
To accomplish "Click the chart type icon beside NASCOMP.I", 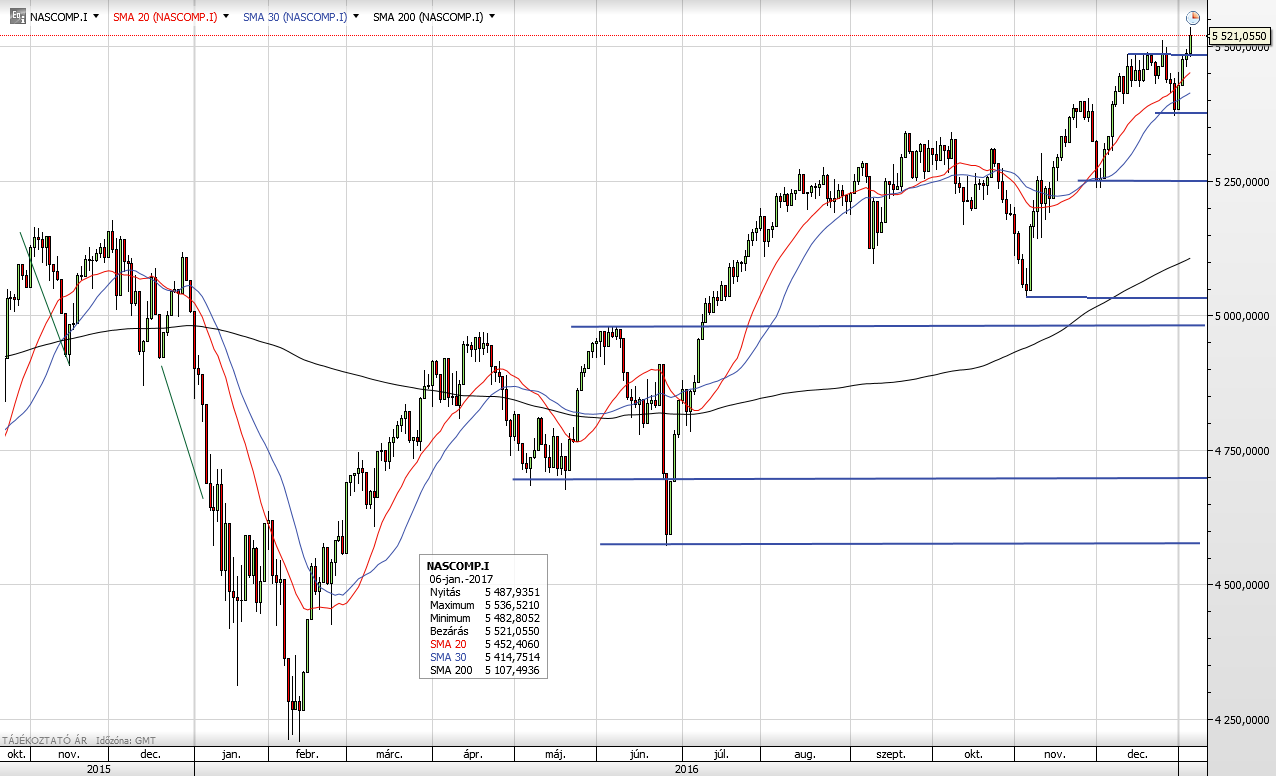I will coord(17,16).
